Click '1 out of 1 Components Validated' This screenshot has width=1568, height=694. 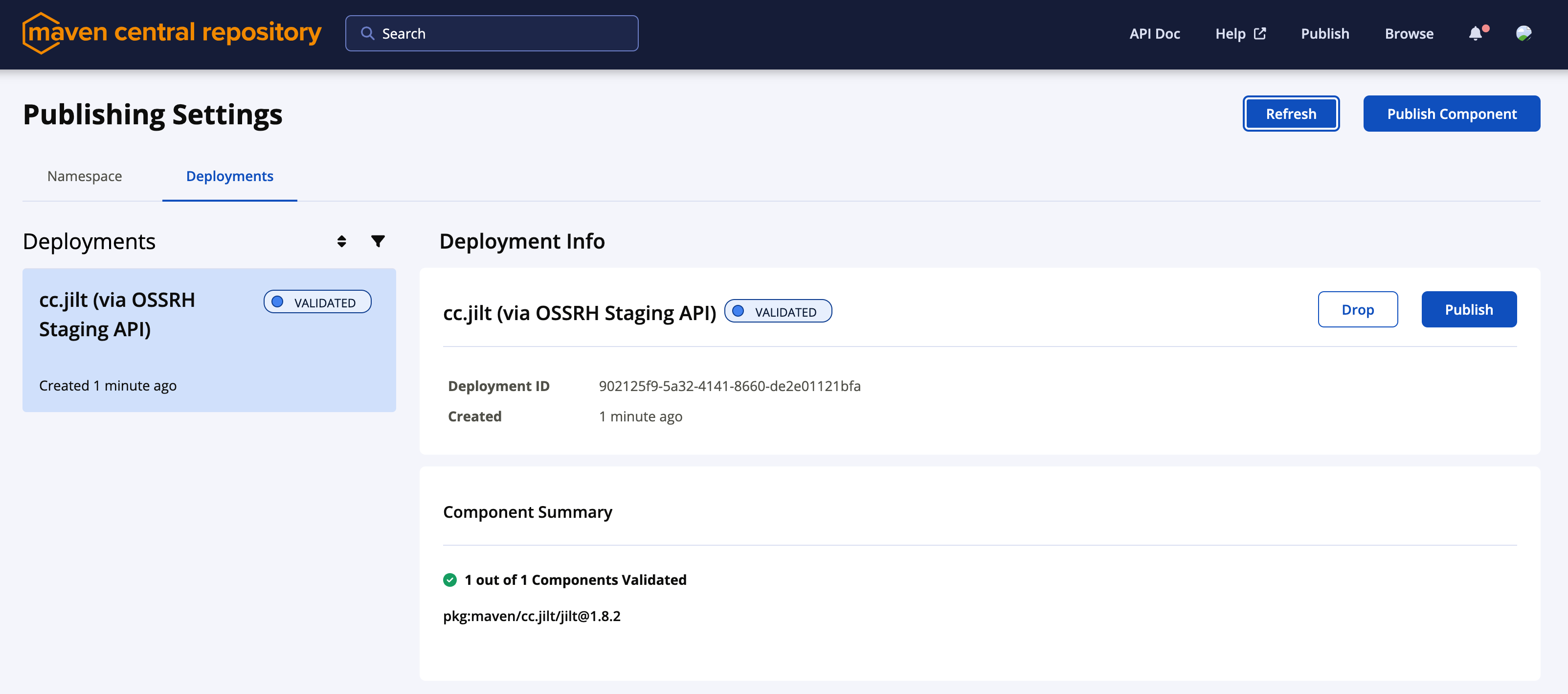pyautogui.click(x=575, y=579)
